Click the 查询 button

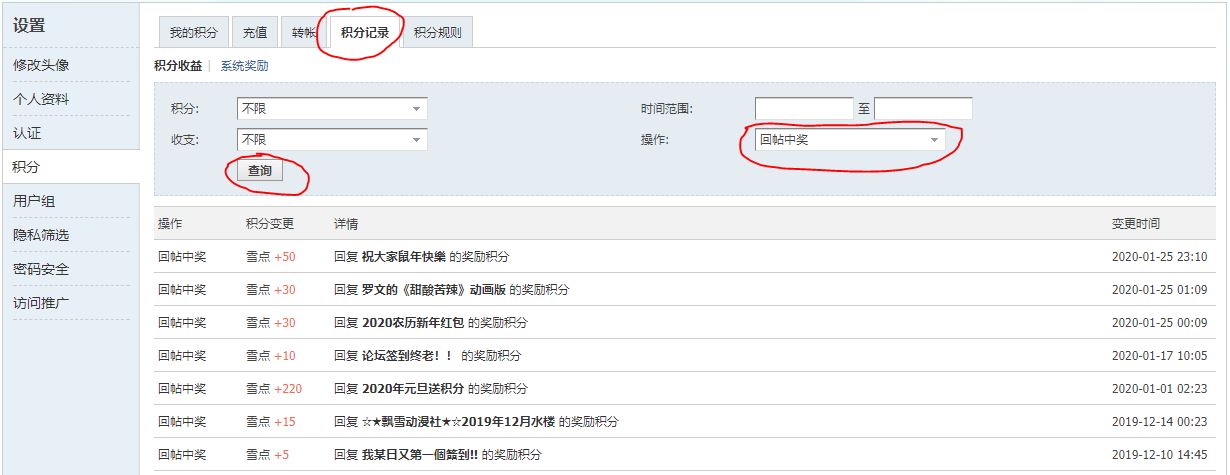pyautogui.click(x=260, y=171)
